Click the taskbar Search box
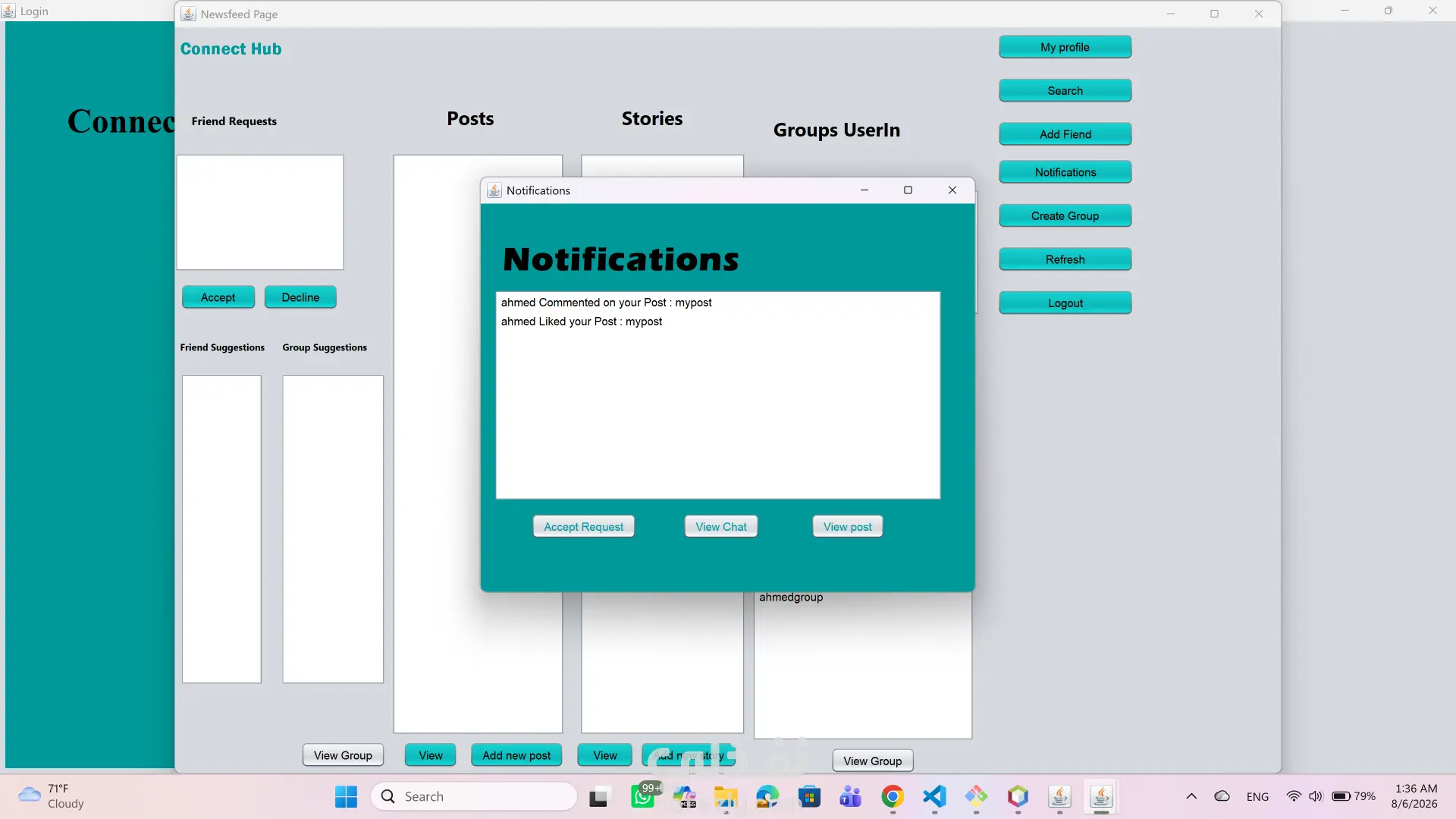This screenshot has height=819, width=1456. pos(474,797)
